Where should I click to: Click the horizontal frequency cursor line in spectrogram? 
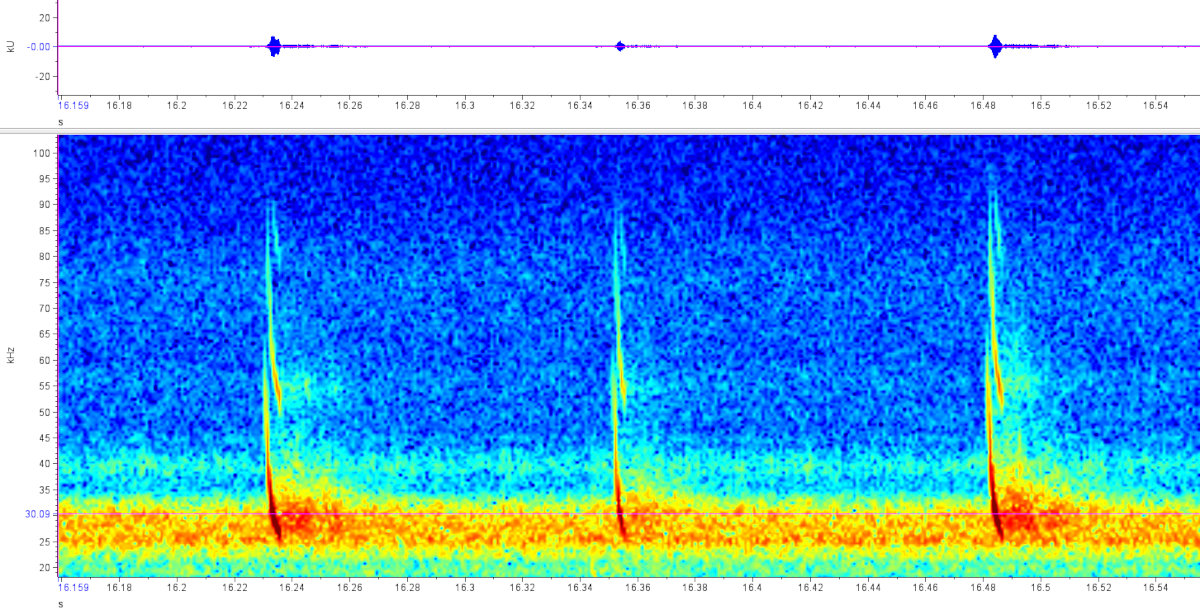click(700, 514)
